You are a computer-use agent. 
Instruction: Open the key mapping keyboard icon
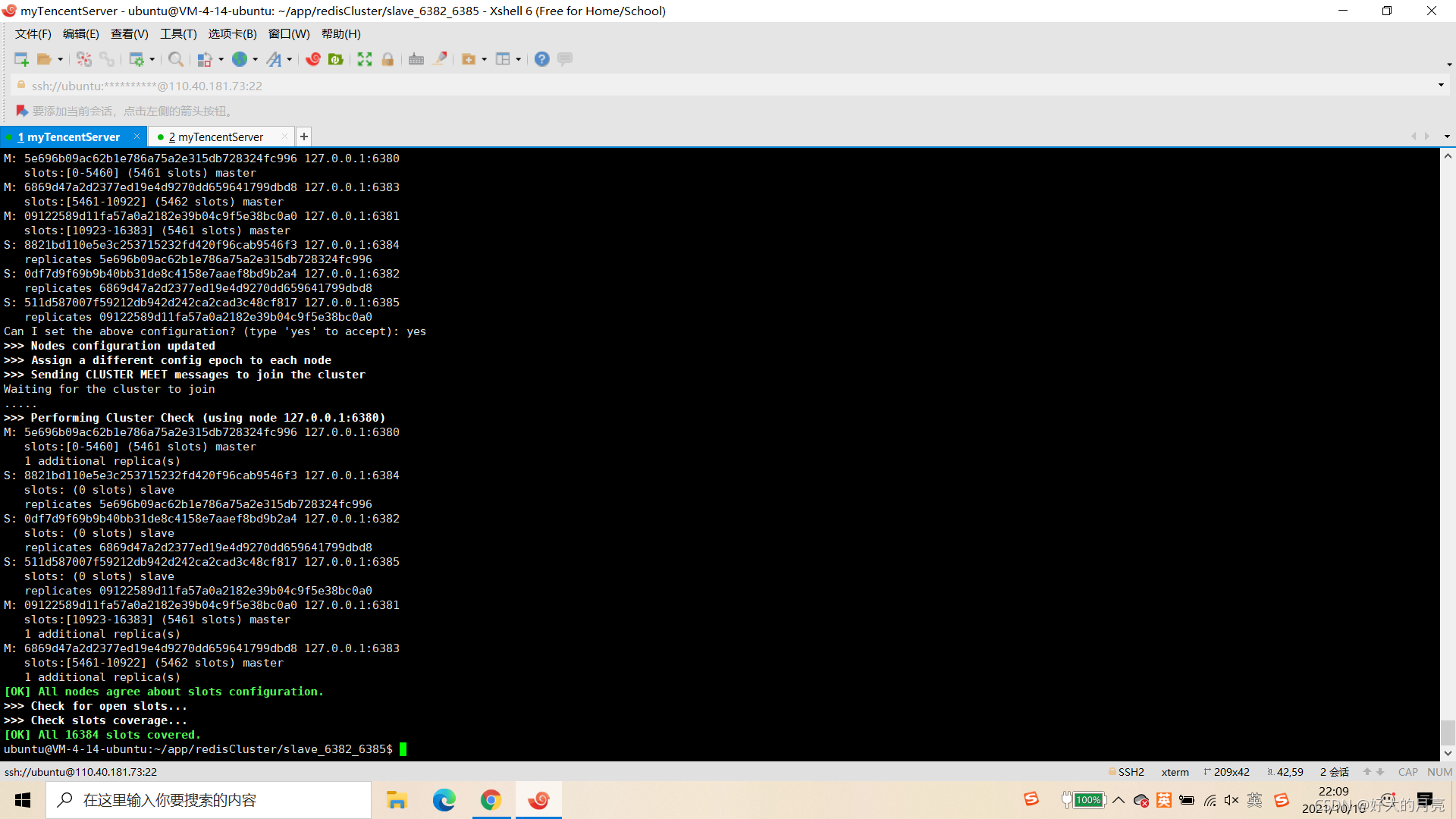coord(416,59)
